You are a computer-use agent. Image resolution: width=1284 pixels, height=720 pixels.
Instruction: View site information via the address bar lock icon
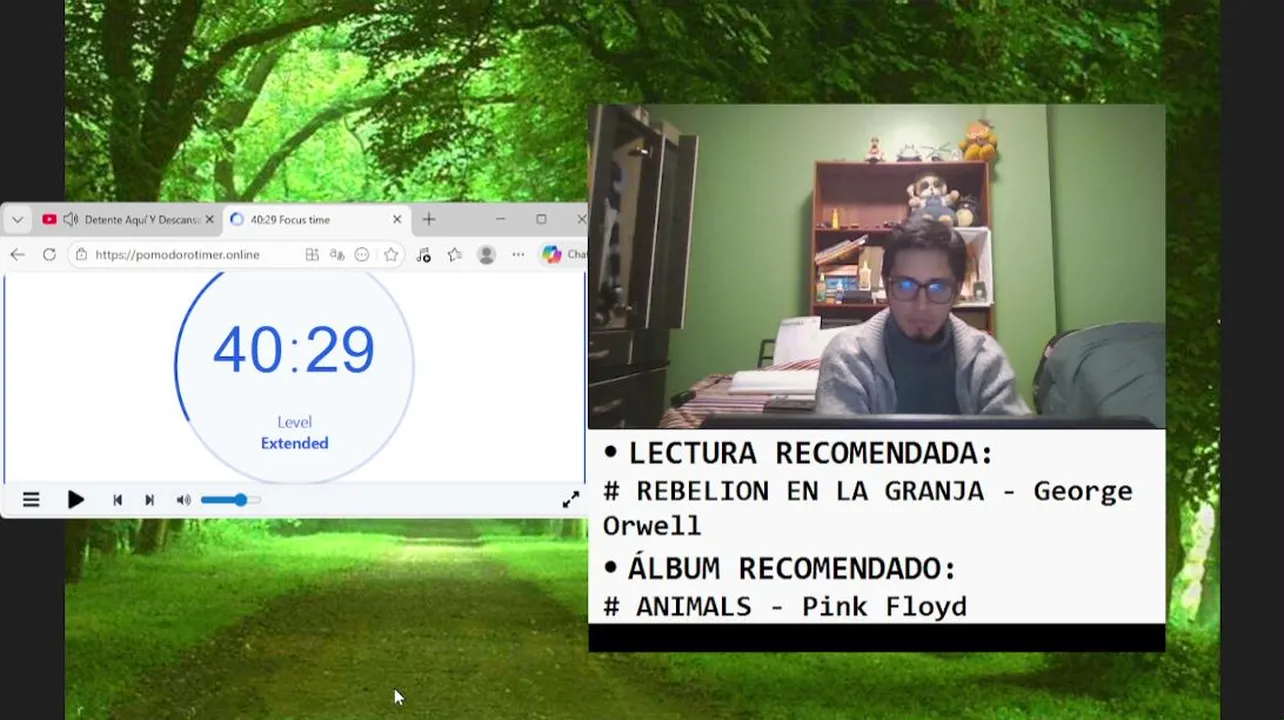coord(82,255)
